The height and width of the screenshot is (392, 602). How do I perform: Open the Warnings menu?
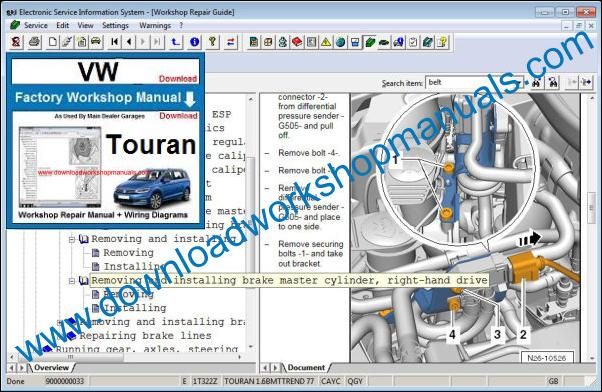coord(155,25)
